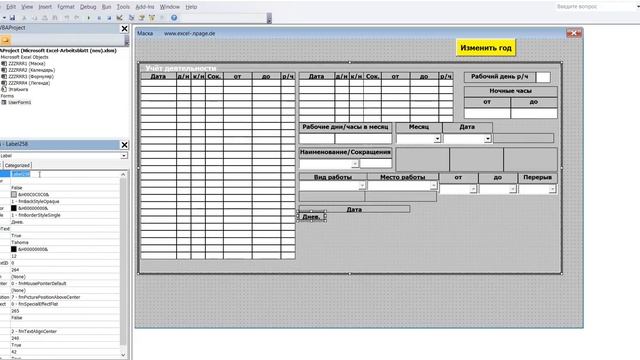Click the Find icon in the toolbar
This screenshot has height=360, width=640.
coord(55,18)
